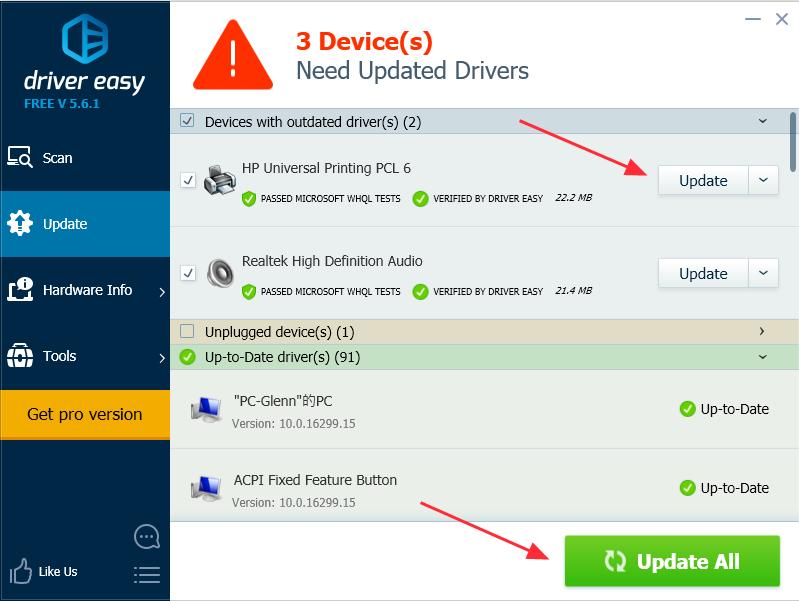Click the Like Us thumbs-up icon
The image size is (799, 601).
21,572
